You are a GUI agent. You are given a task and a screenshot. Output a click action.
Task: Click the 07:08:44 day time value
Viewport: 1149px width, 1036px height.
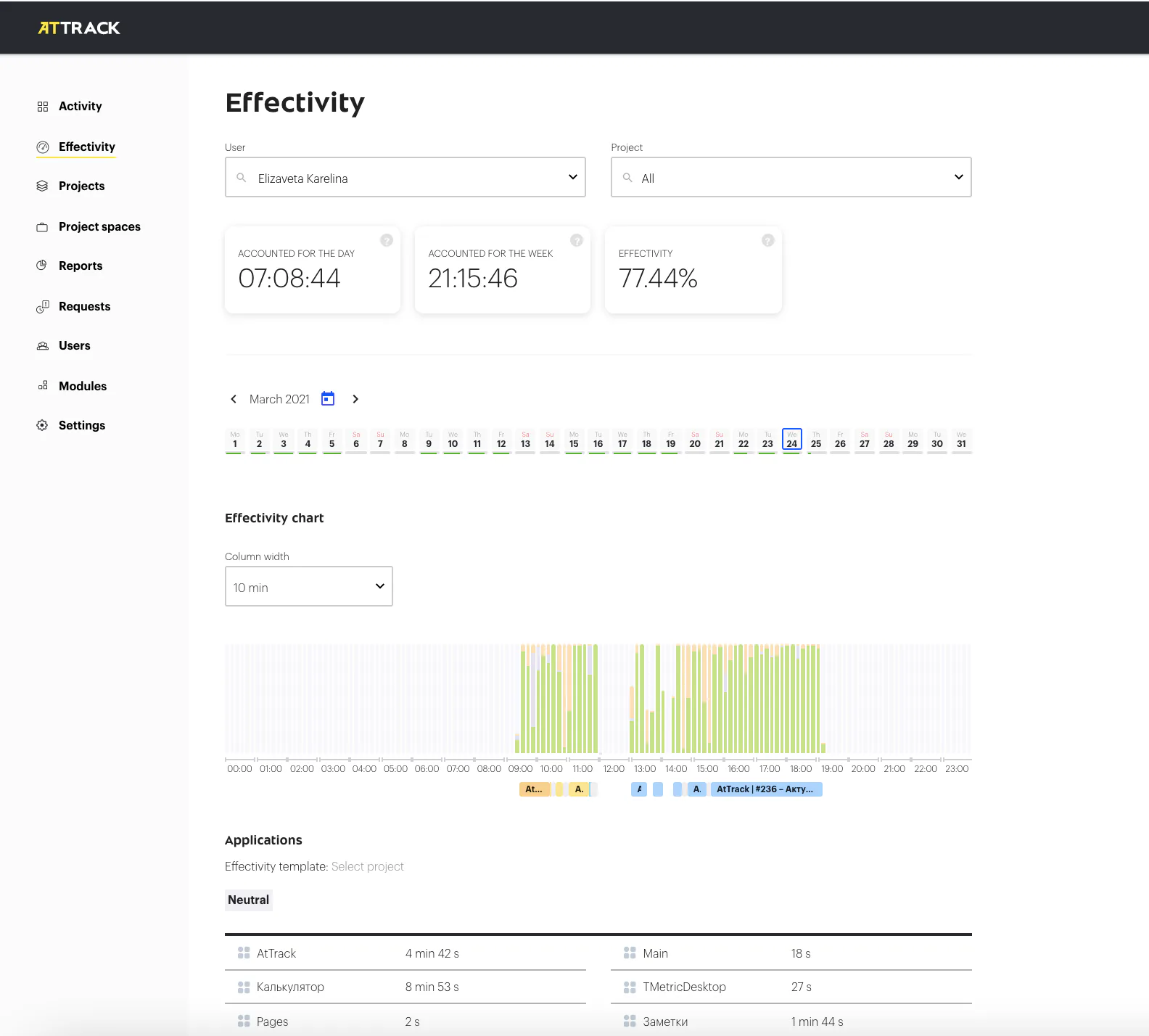(289, 279)
